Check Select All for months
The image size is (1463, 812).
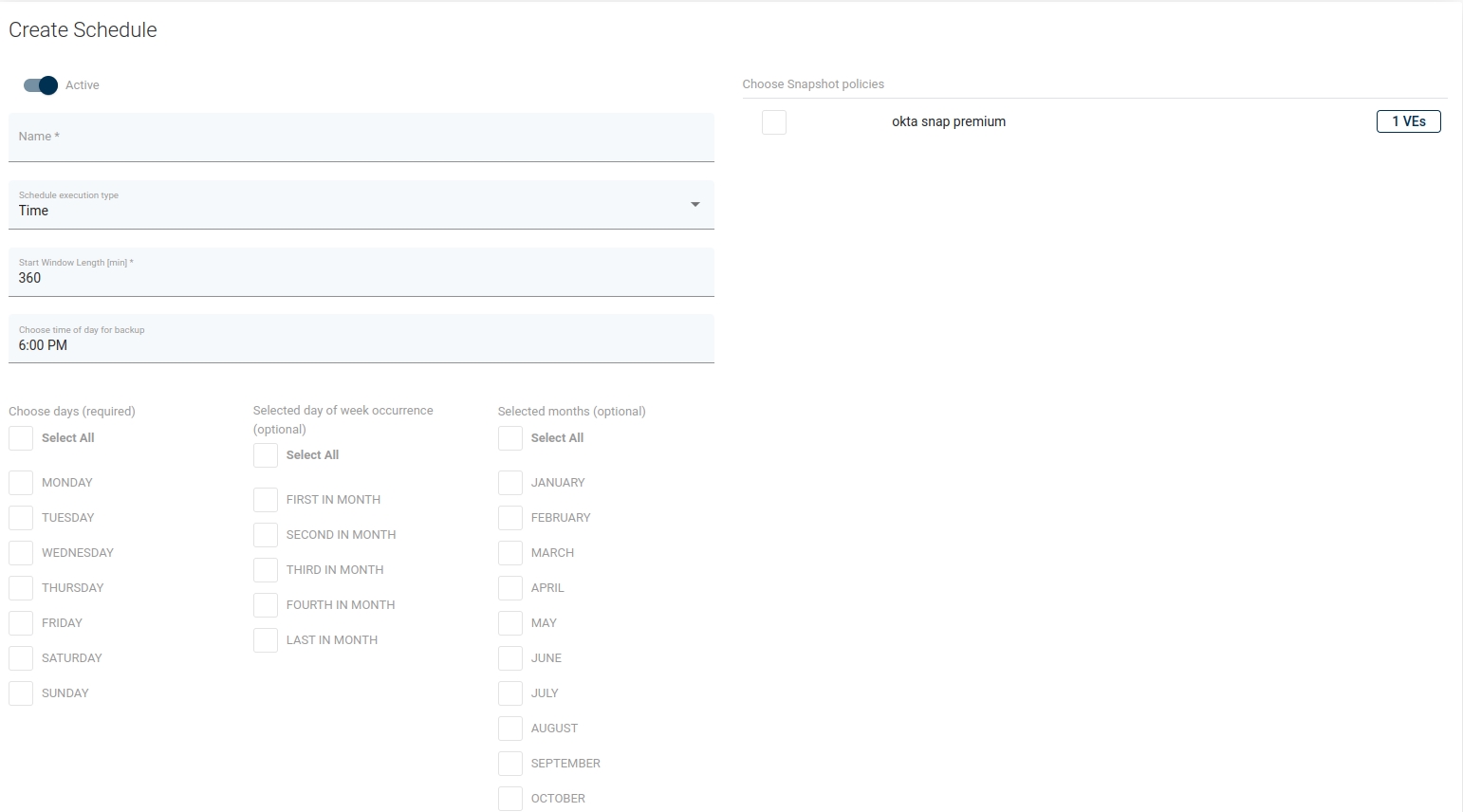(x=510, y=438)
